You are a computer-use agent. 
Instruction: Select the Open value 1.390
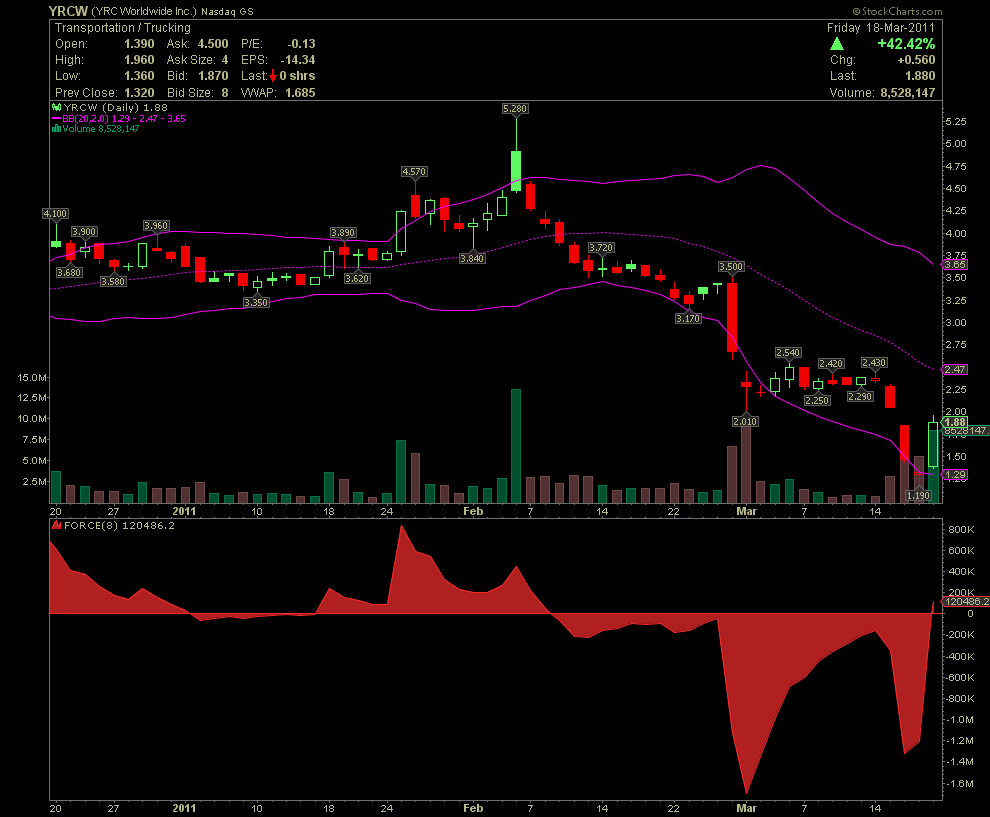click(x=139, y=44)
